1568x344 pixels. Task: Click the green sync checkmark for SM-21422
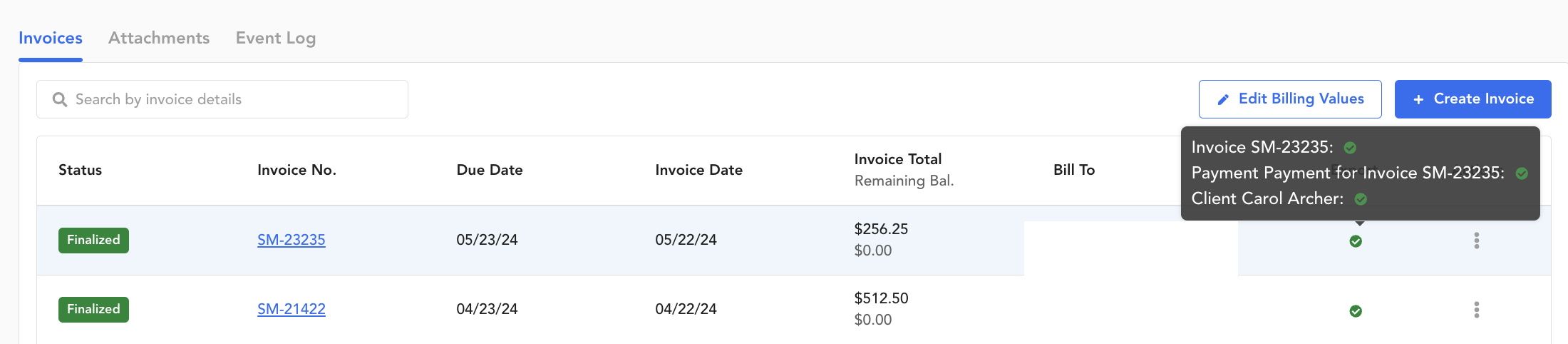(x=1356, y=310)
